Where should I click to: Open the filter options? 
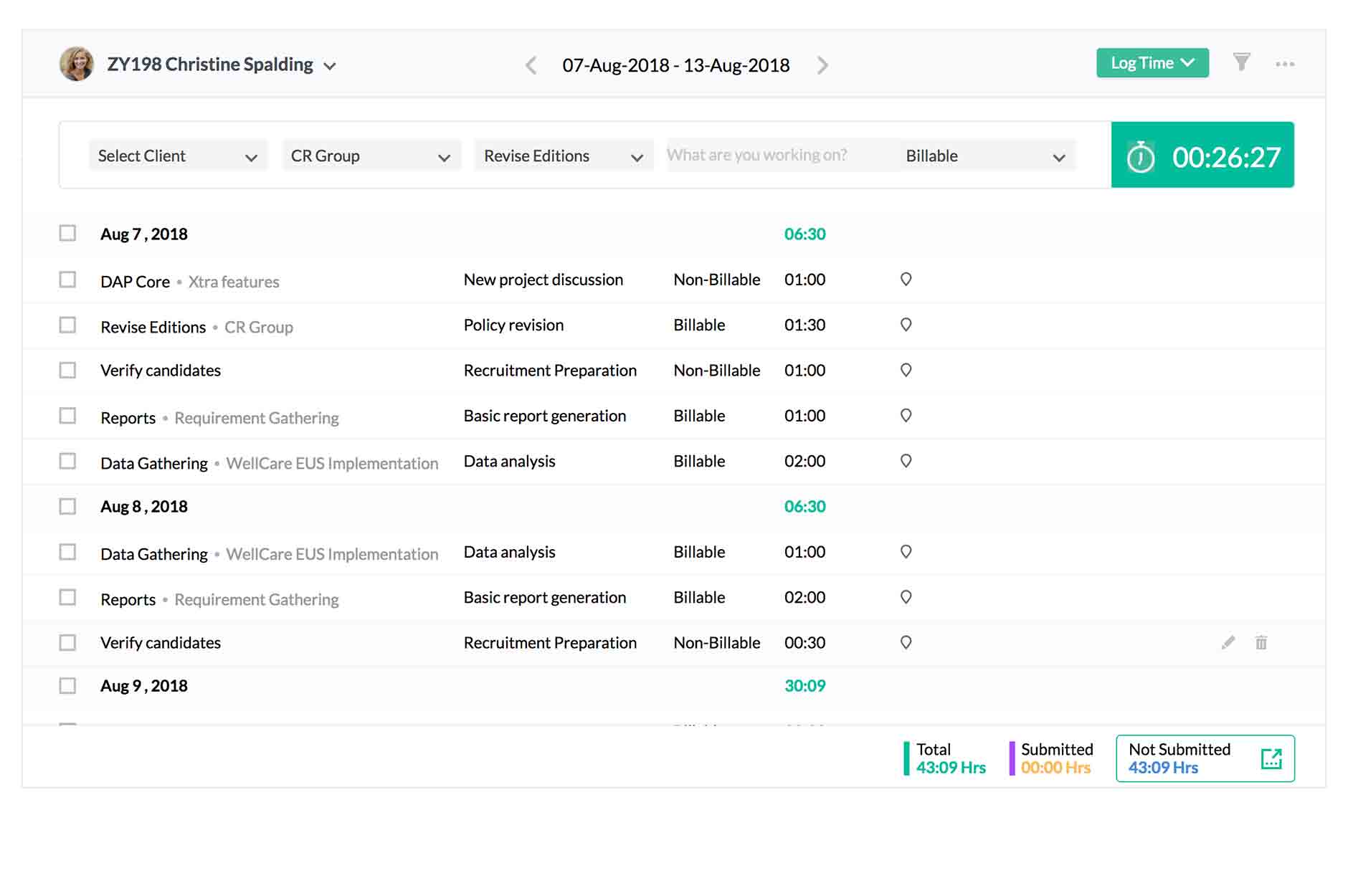pos(1243,63)
